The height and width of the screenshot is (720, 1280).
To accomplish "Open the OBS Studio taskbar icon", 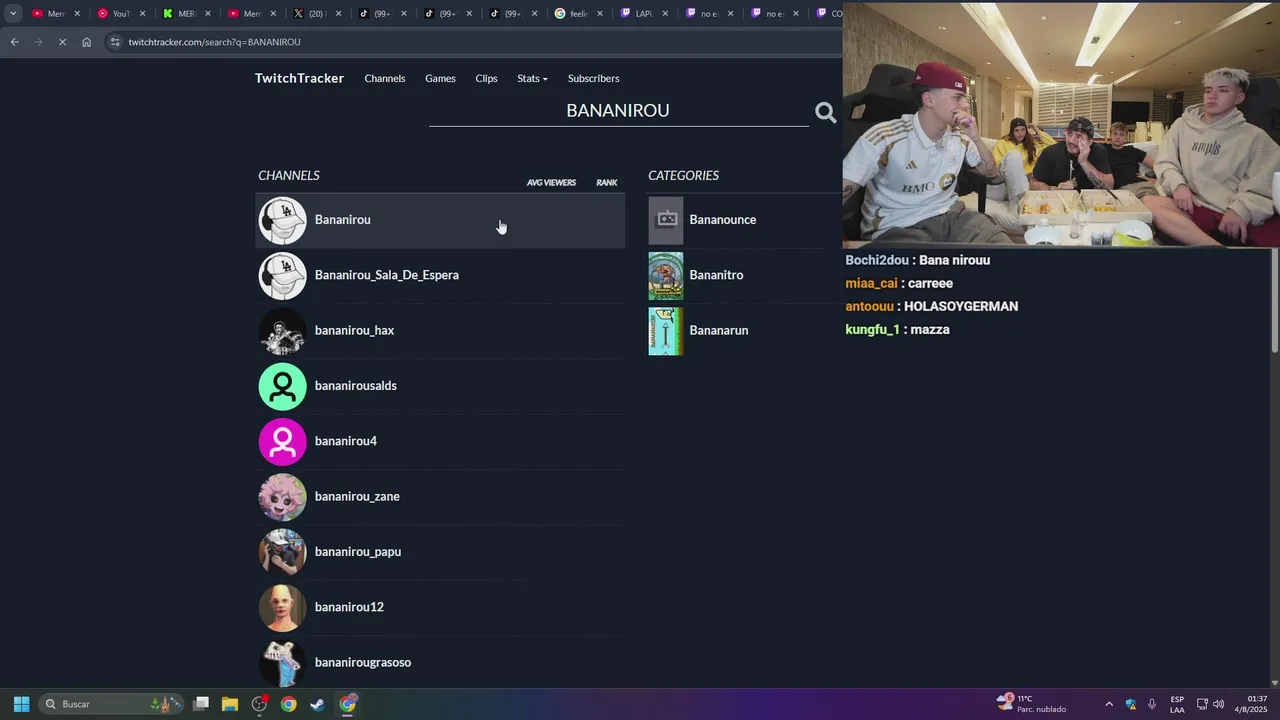I will pyautogui.click(x=259, y=704).
